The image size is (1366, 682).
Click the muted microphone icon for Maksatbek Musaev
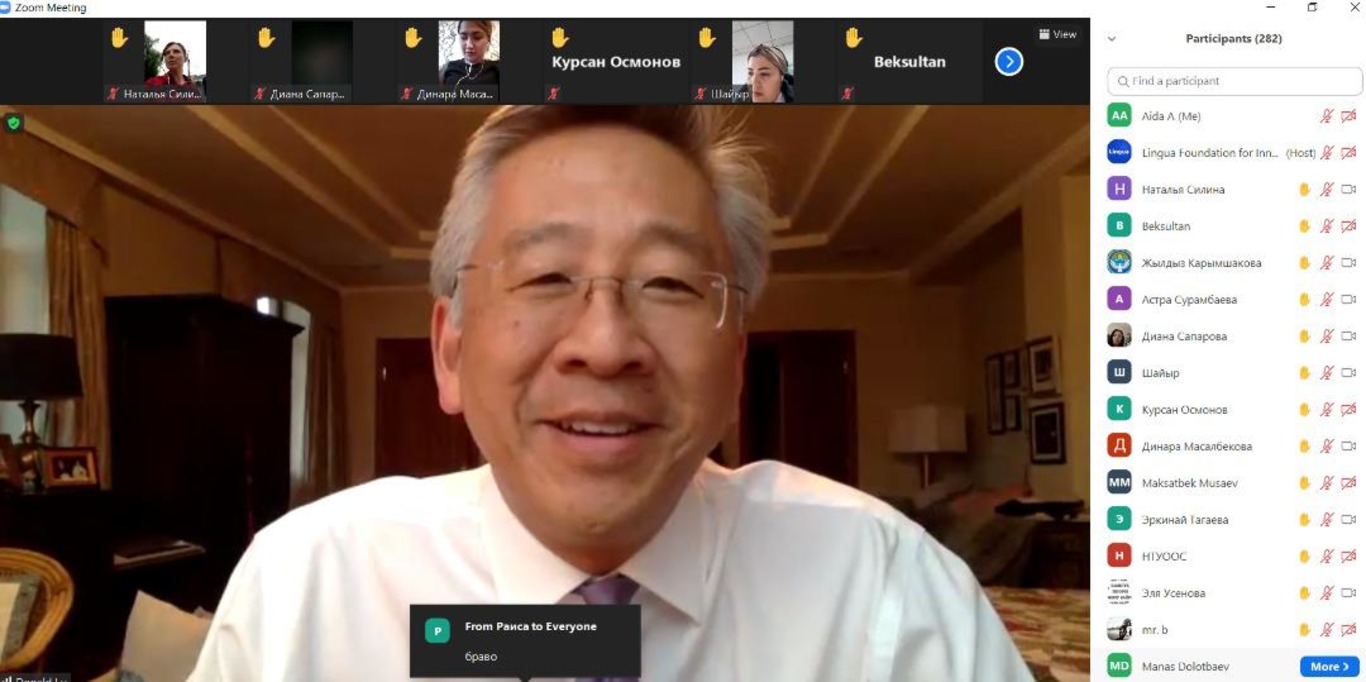pos(1327,483)
